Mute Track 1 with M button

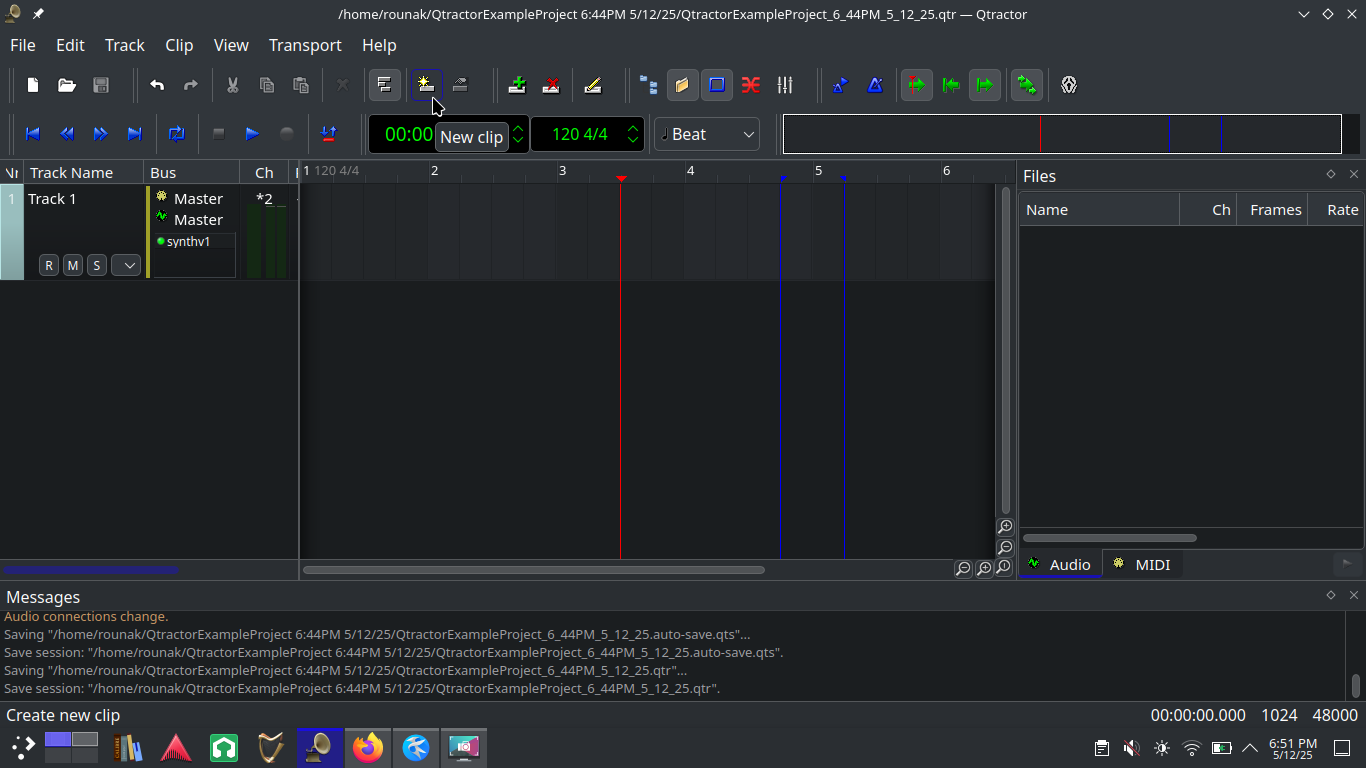click(x=72, y=265)
